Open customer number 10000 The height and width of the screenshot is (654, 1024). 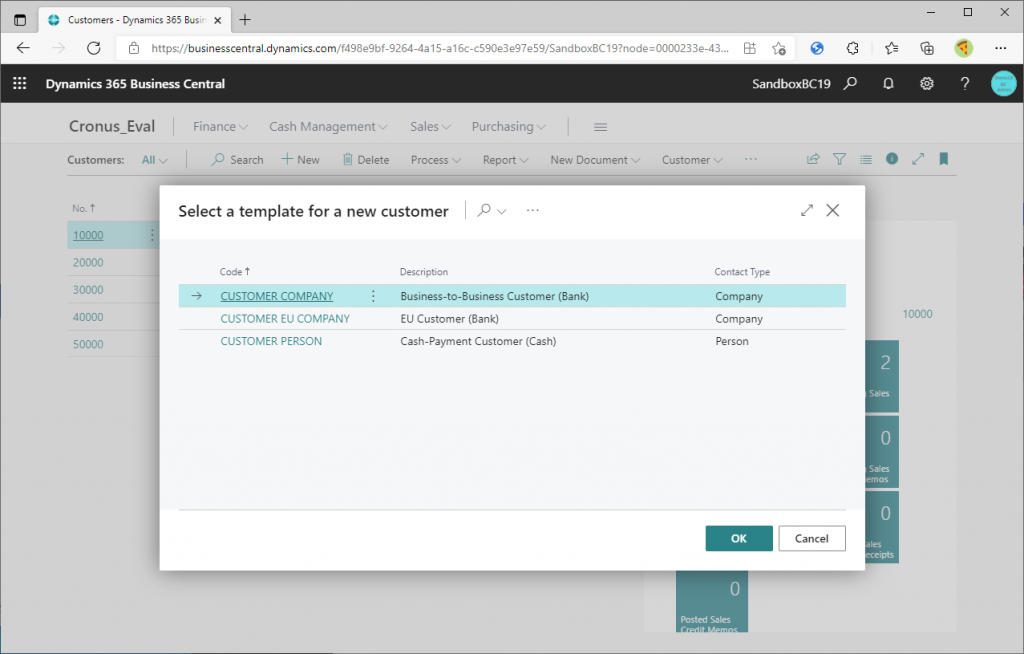coord(88,235)
